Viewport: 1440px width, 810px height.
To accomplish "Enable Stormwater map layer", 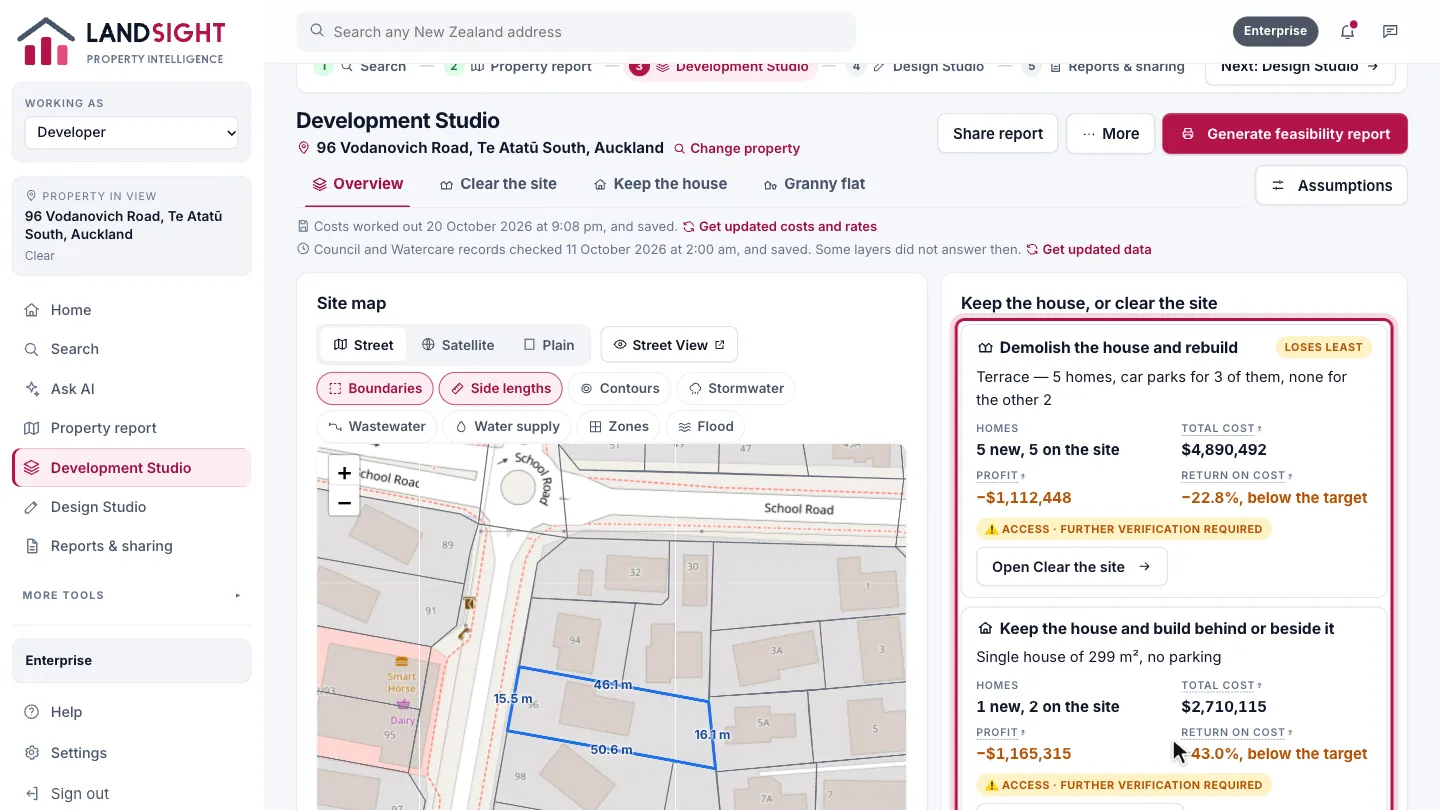I will pyautogui.click(x=736, y=388).
